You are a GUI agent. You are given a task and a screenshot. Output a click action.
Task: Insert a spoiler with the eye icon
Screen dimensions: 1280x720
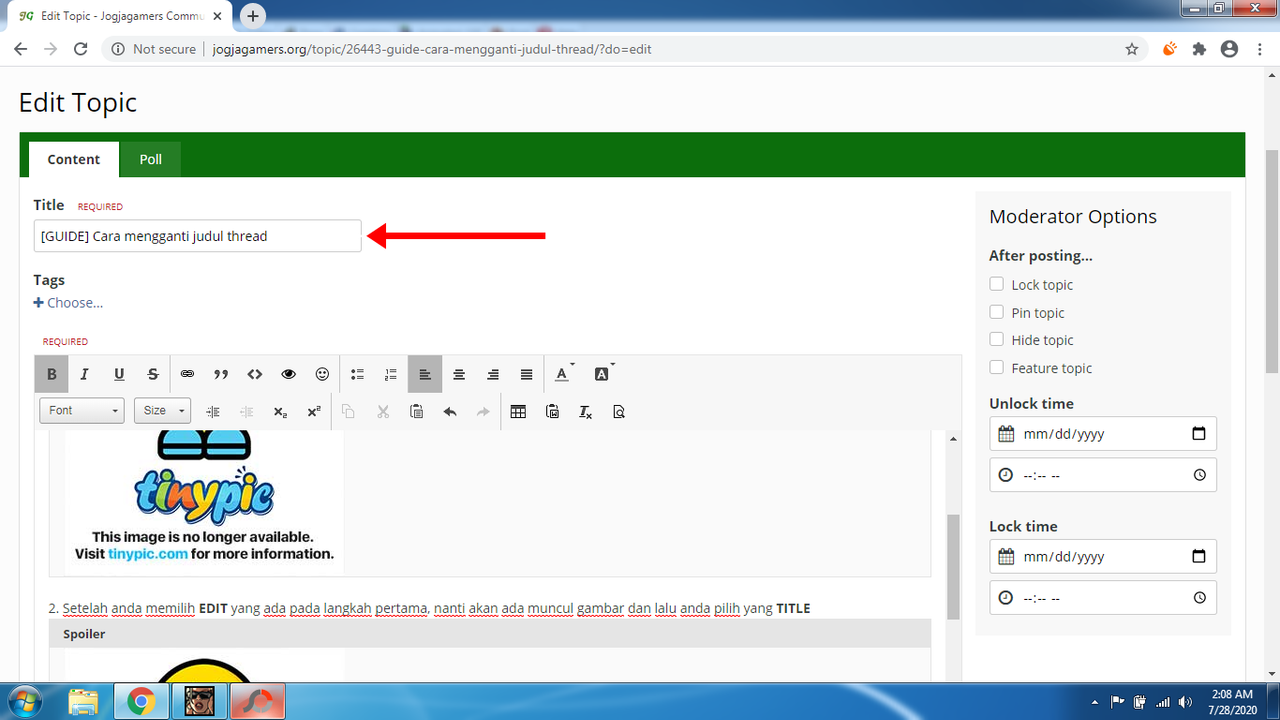pyautogui.click(x=289, y=374)
